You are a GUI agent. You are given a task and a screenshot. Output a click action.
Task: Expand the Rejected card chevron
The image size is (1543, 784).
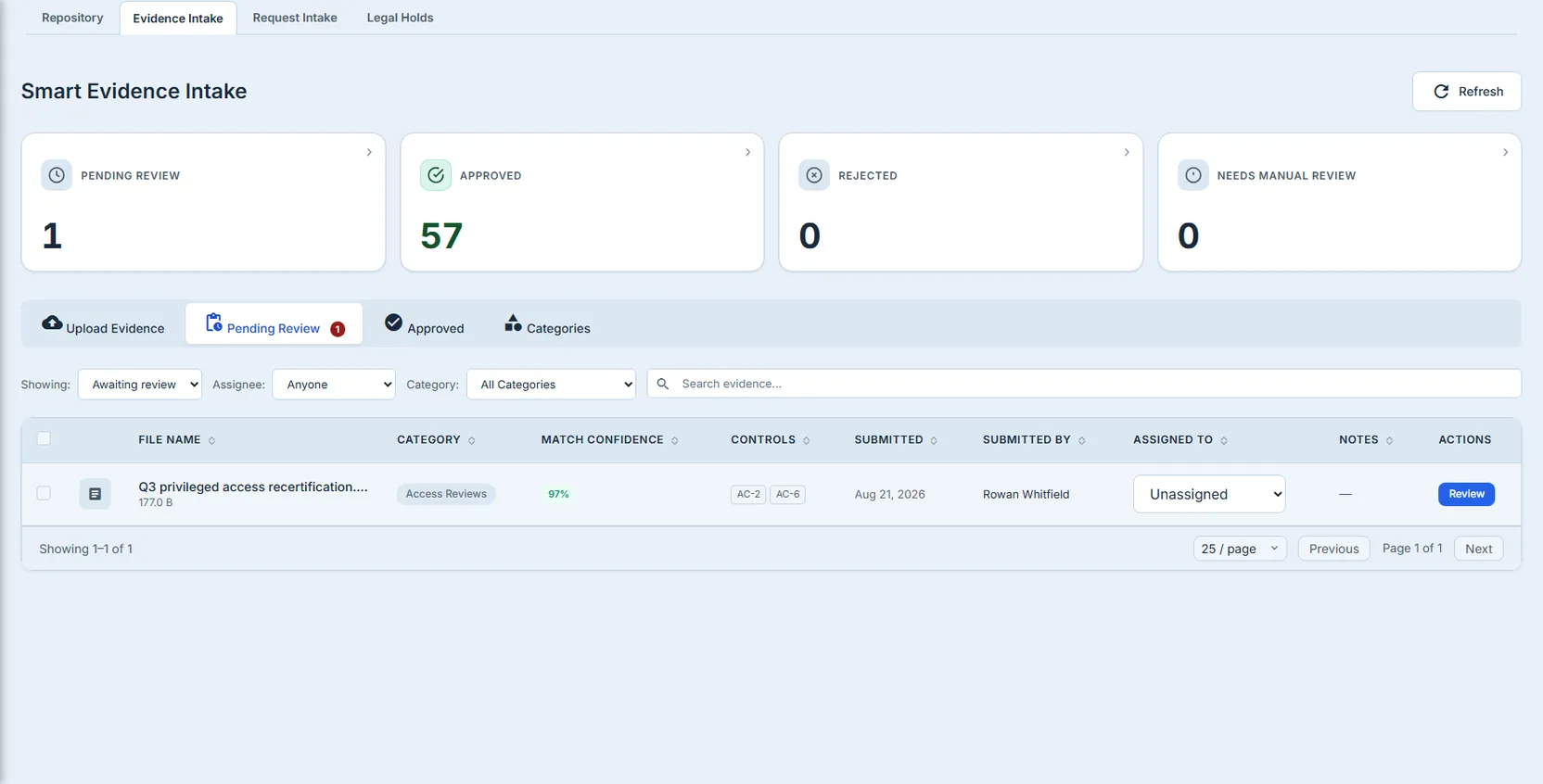coord(1127,152)
